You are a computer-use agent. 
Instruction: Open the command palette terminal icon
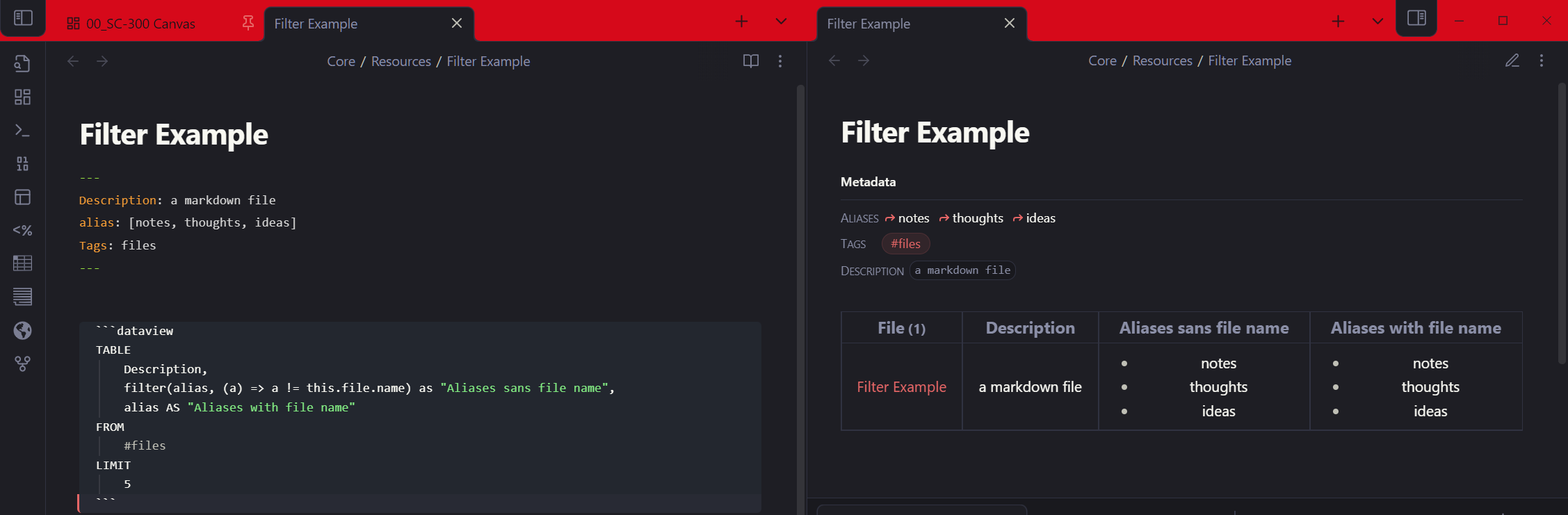click(22, 130)
